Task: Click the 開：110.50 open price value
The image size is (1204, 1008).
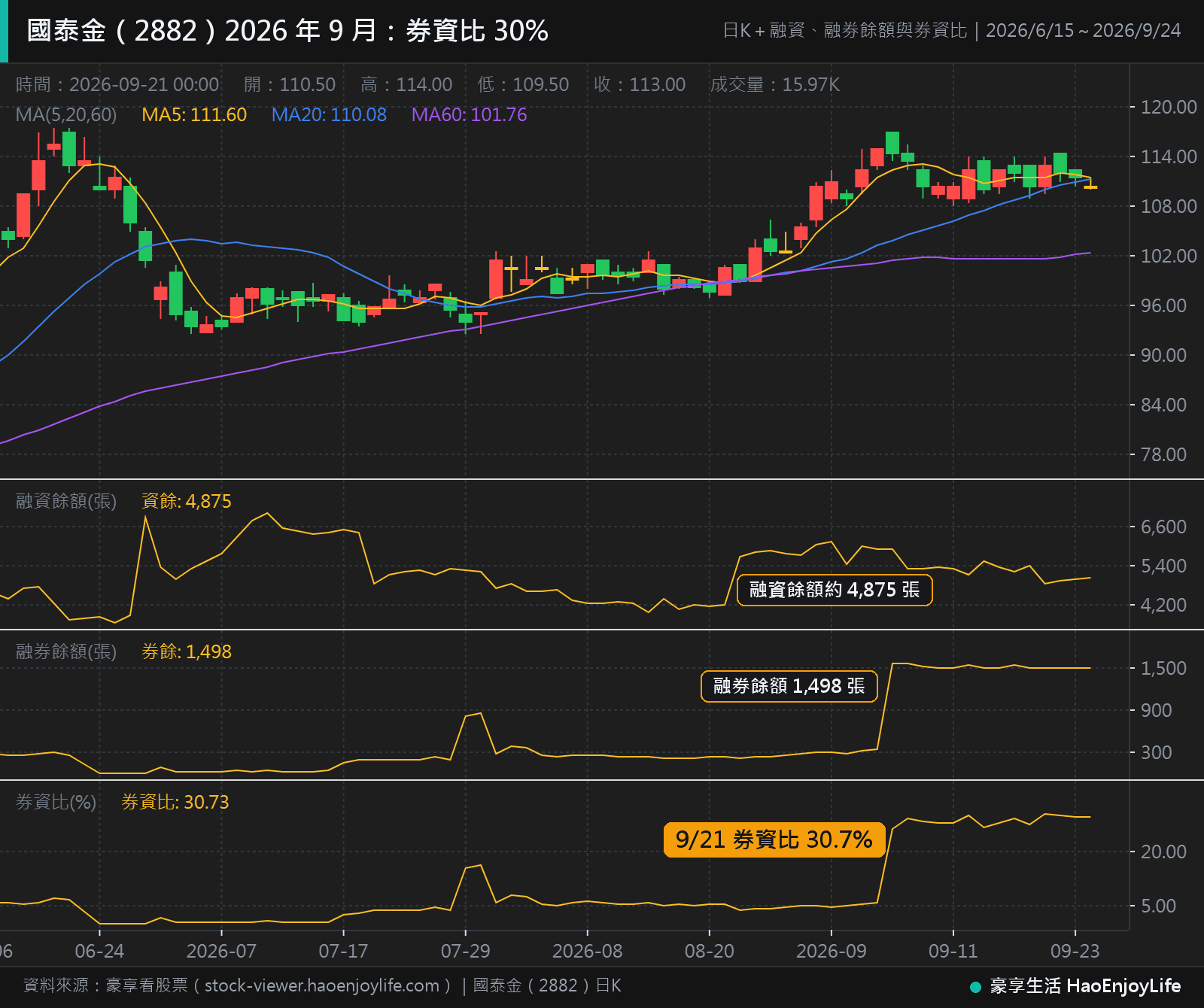Action: (x=290, y=84)
